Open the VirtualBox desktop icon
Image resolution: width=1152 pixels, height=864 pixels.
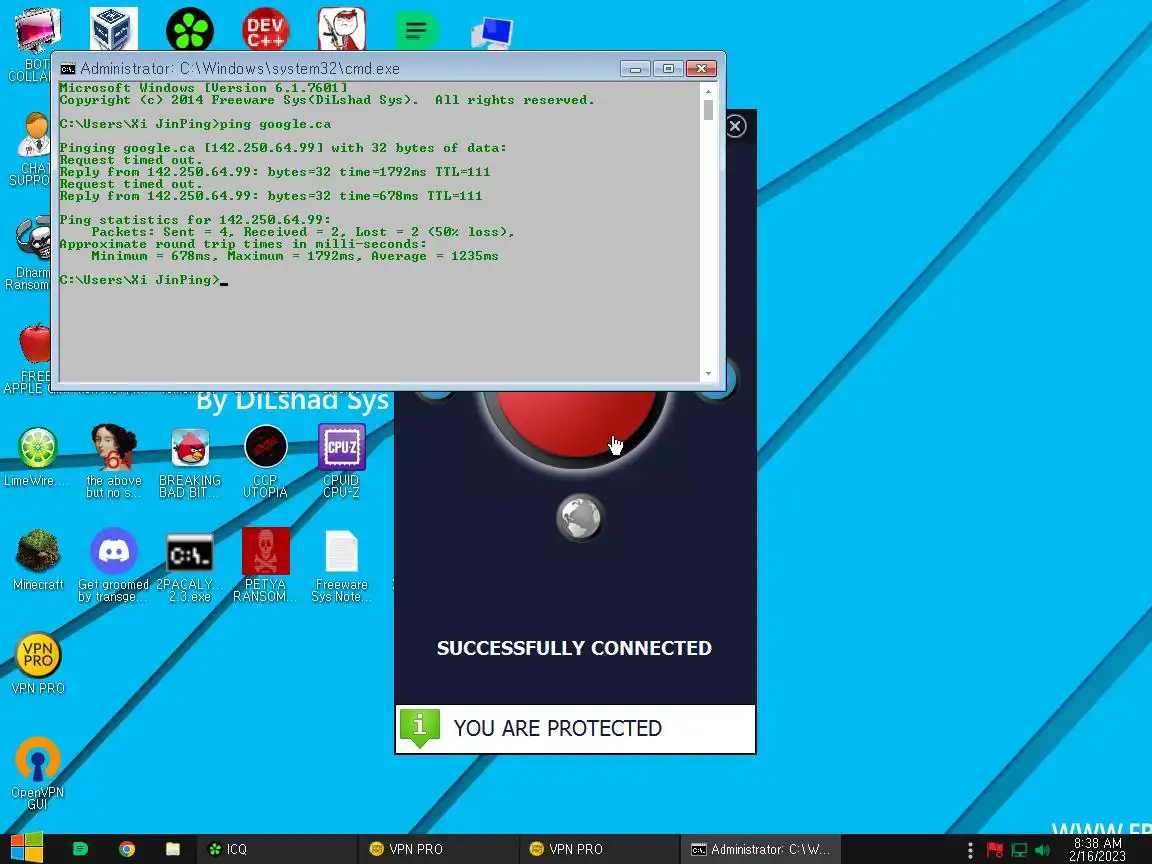[114, 29]
